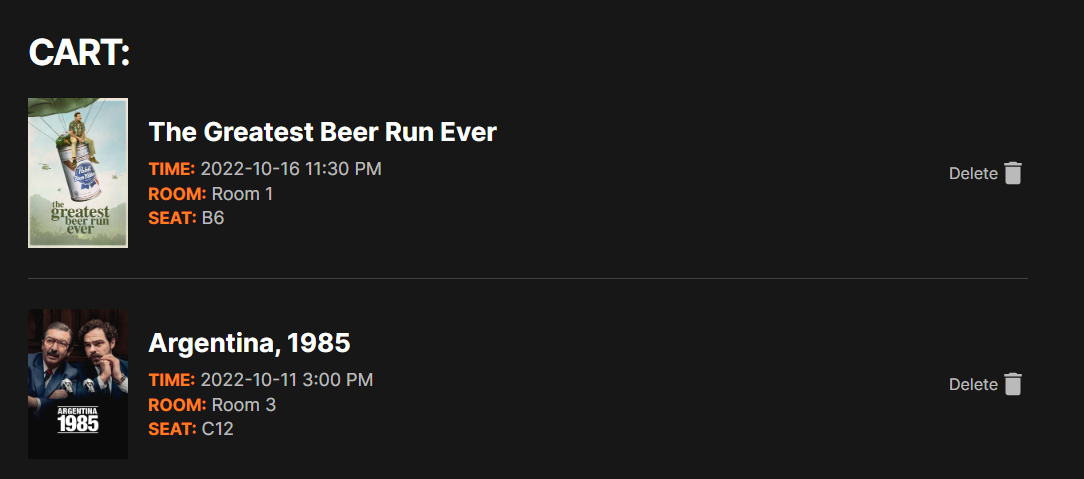Click the orange SEAT label under Argentina, 1985
The image size is (1084, 479).
tap(172, 428)
